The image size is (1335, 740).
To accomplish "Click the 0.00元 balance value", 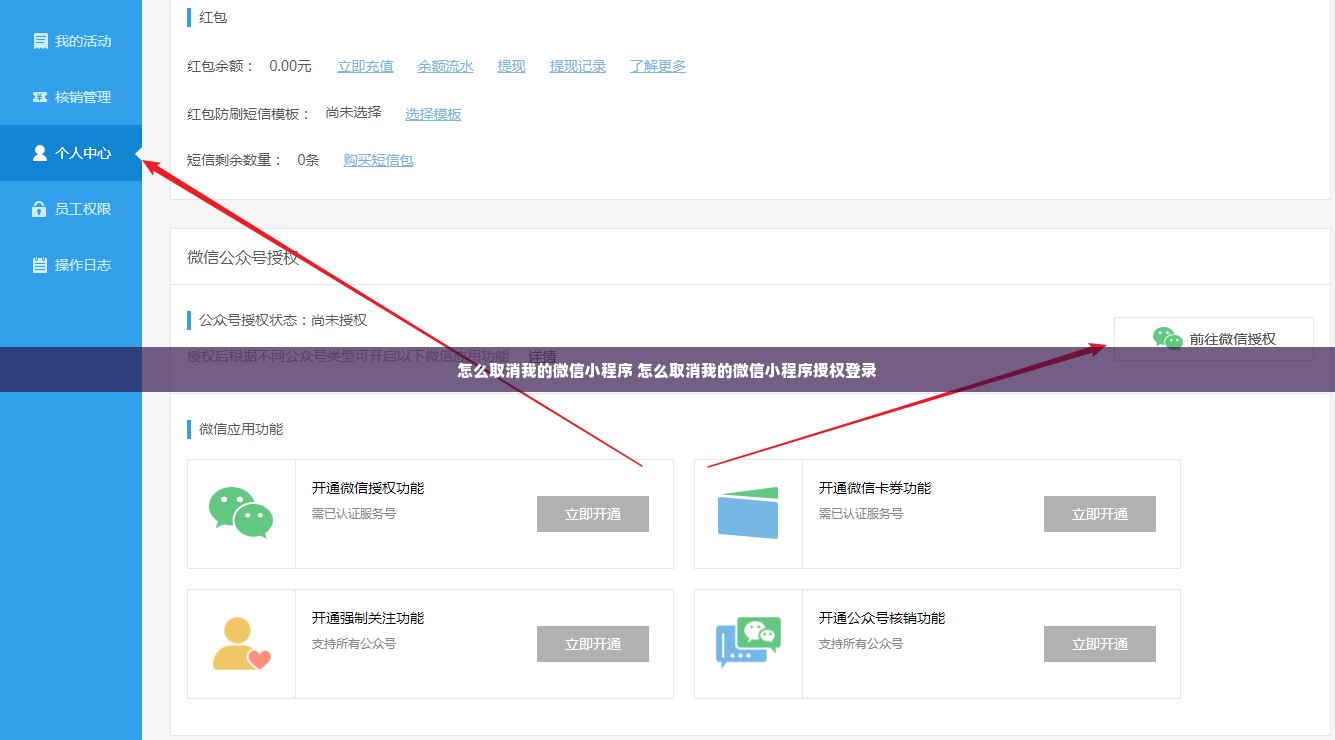I will pos(290,66).
